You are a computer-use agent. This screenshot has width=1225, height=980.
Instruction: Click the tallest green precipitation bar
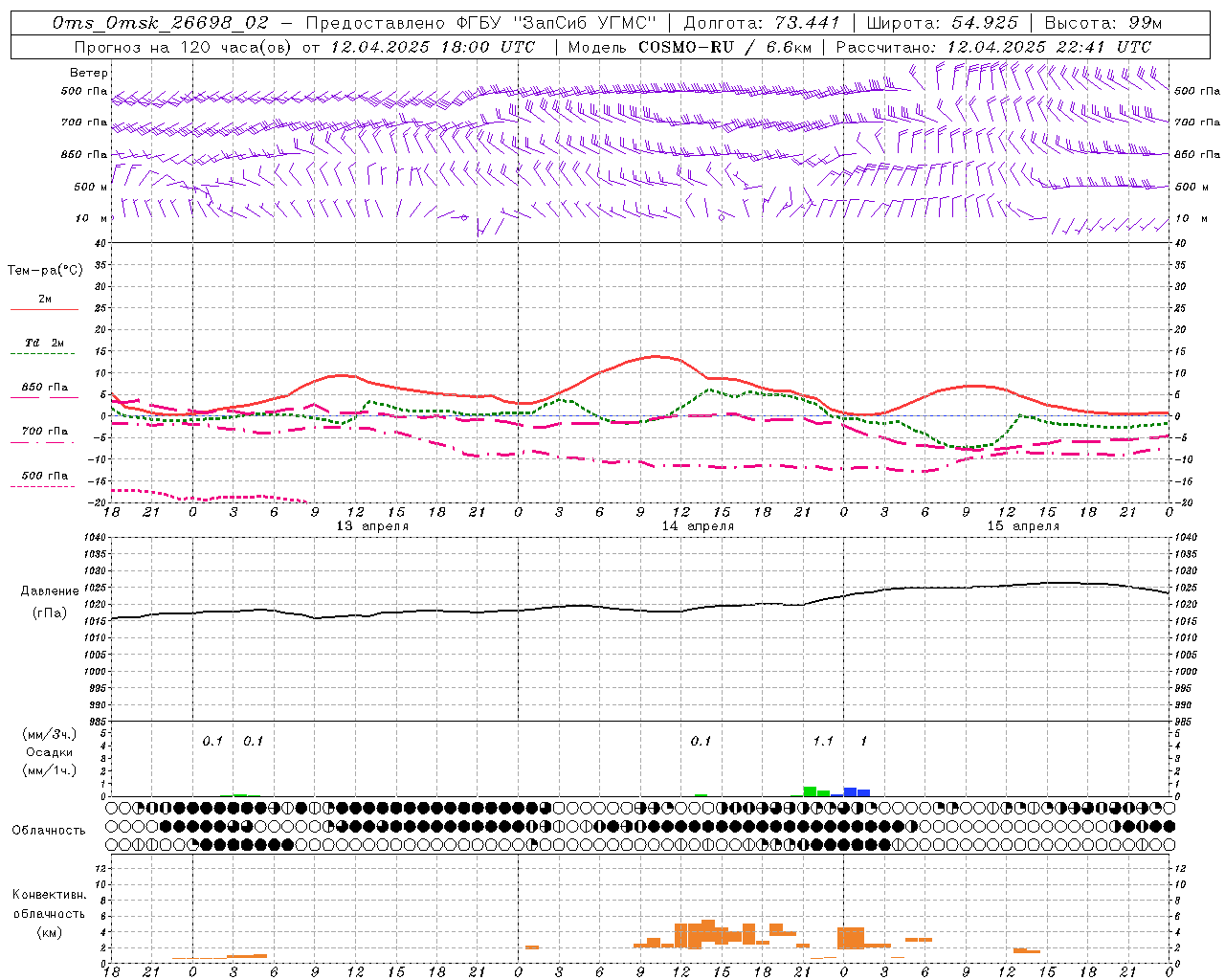[x=810, y=791]
